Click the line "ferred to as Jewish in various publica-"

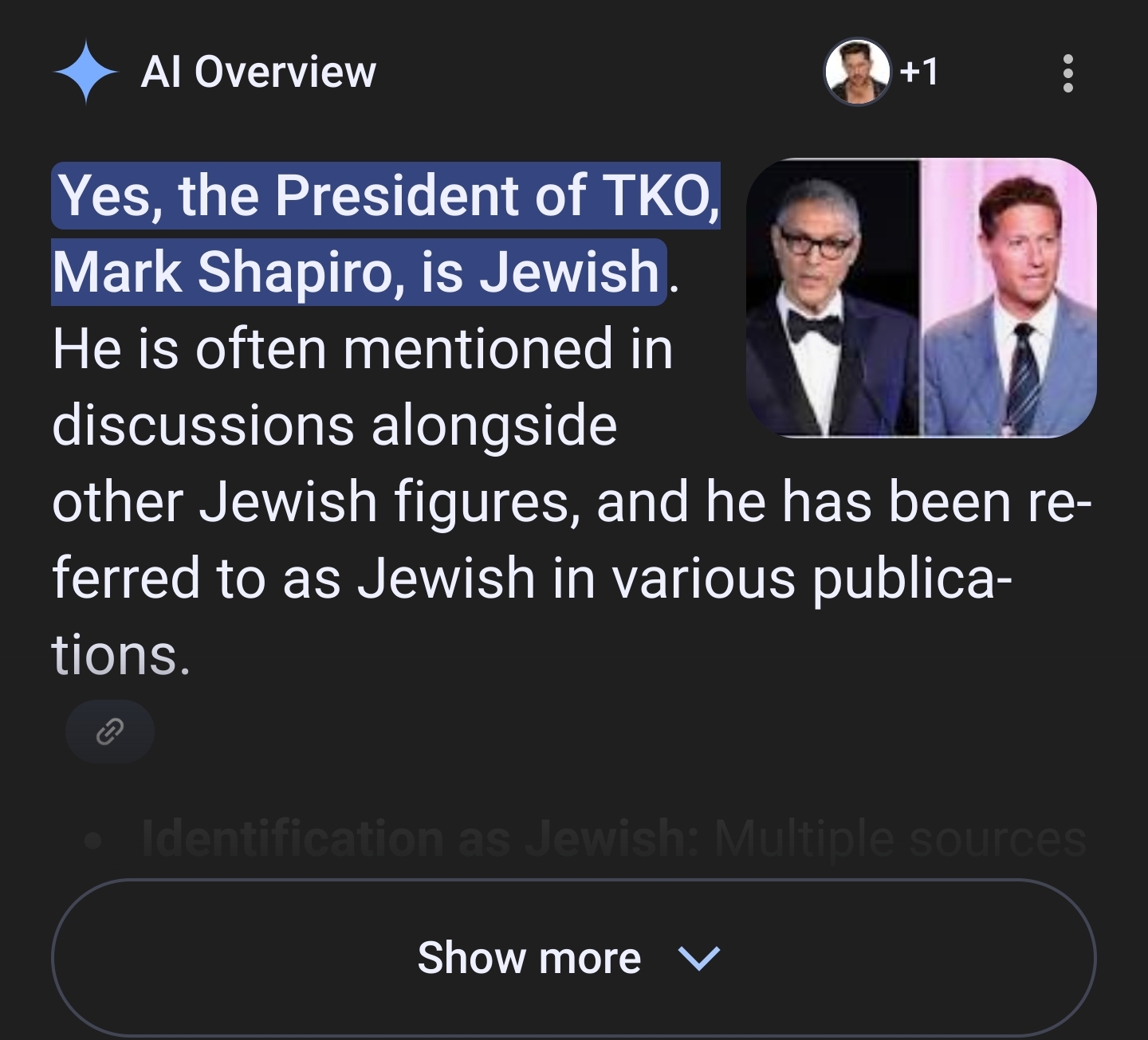tap(532, 579)
